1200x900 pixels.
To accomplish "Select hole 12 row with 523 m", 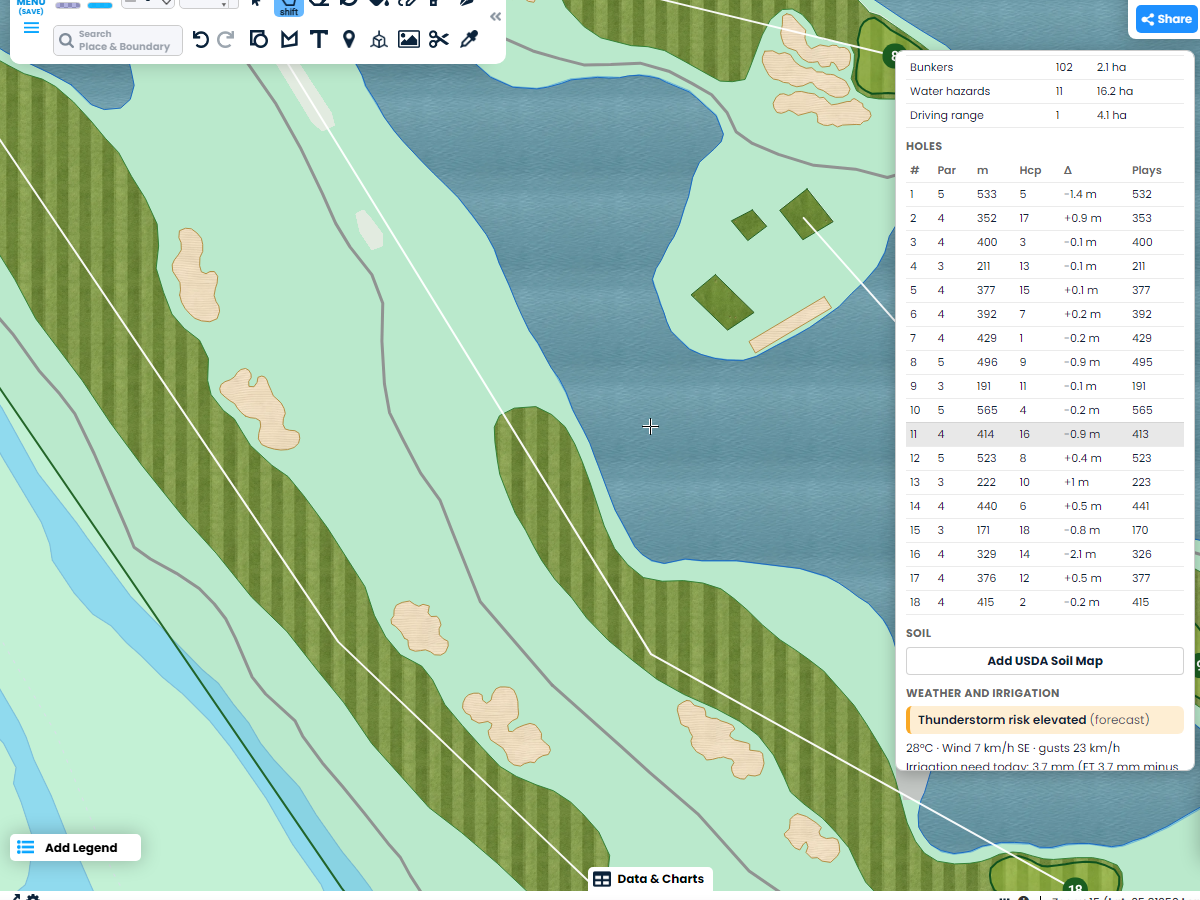I will [1045, 458].
